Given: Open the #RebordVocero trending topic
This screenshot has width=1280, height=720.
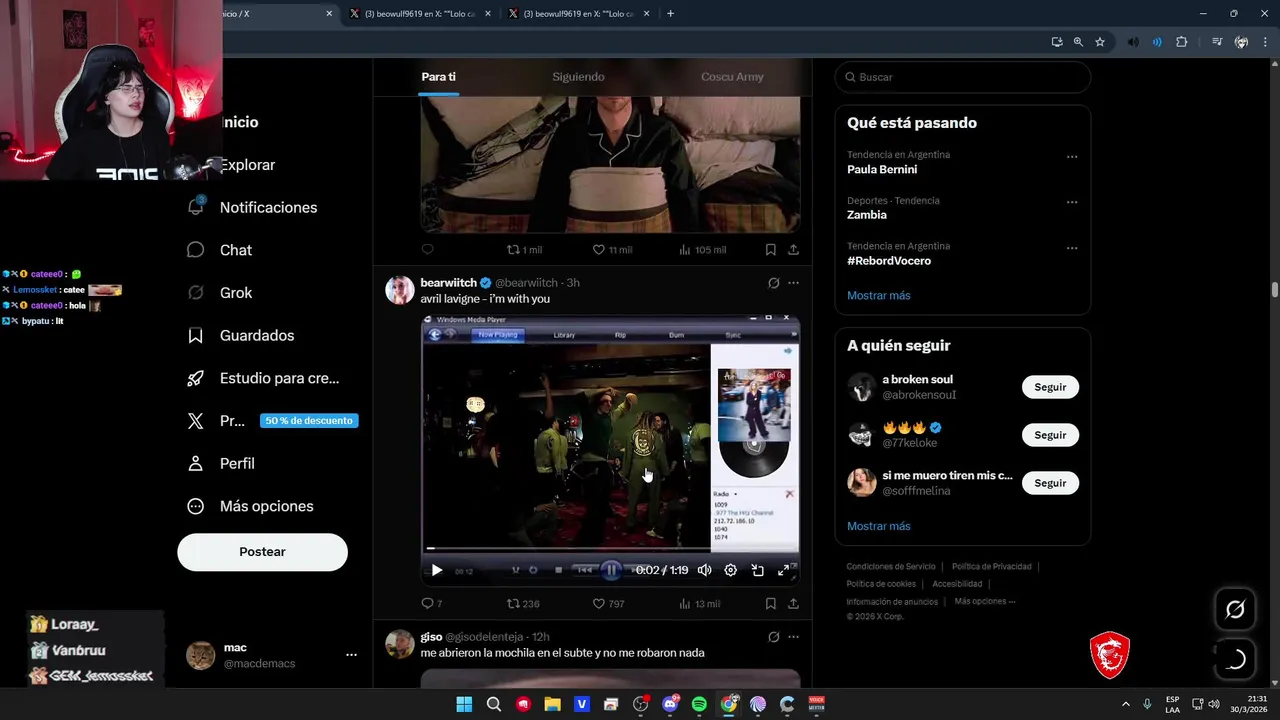Looking at the screenshot, I should (889, 261).
